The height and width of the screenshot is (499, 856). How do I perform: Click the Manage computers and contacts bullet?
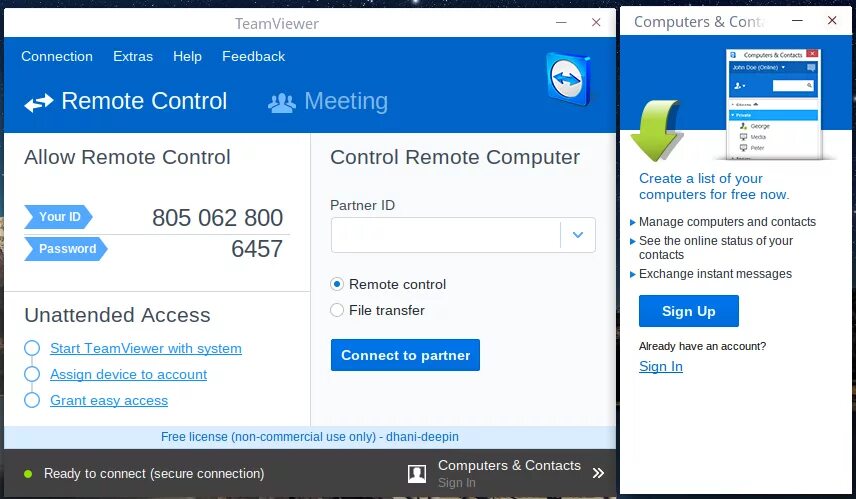pos(727,222)
